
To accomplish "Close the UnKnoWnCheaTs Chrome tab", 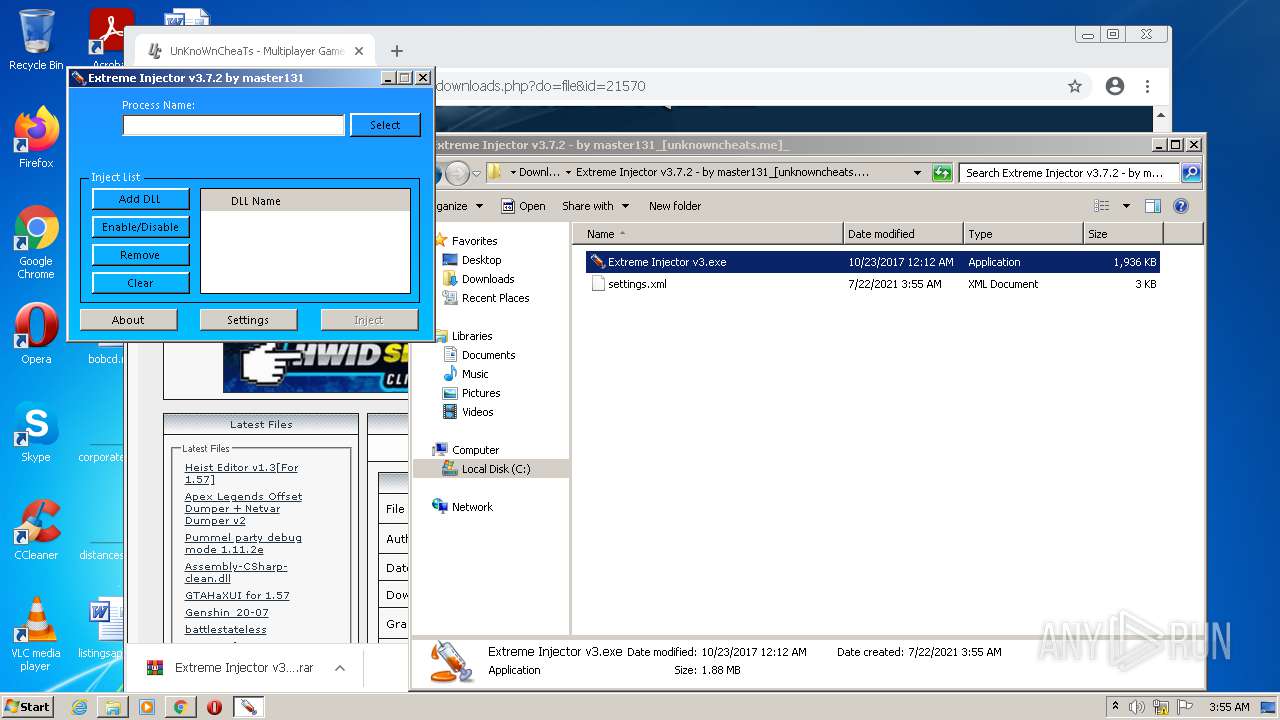I will 360,51.
